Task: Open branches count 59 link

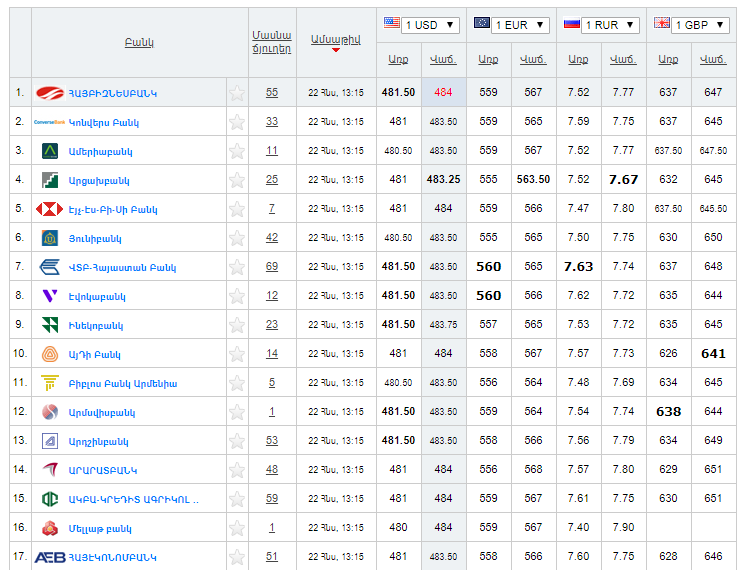Action: 272,498
